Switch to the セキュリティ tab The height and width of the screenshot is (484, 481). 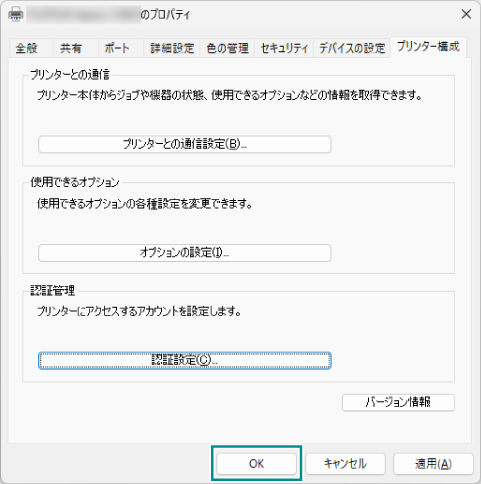pyautogui.click(x=284, y=48)
